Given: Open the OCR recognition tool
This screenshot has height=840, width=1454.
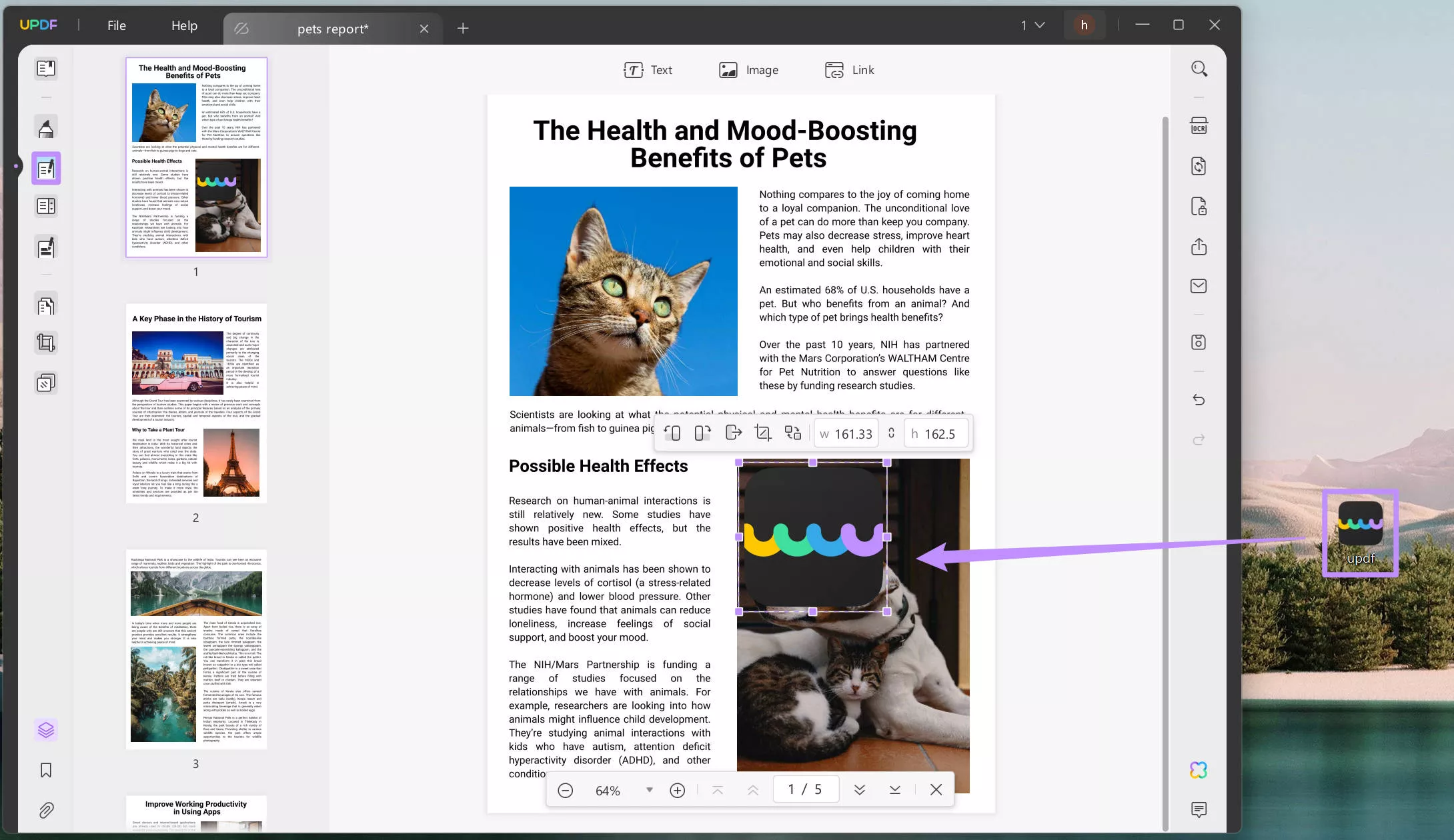Looking at the screenshot, I should click(1198, 126).
